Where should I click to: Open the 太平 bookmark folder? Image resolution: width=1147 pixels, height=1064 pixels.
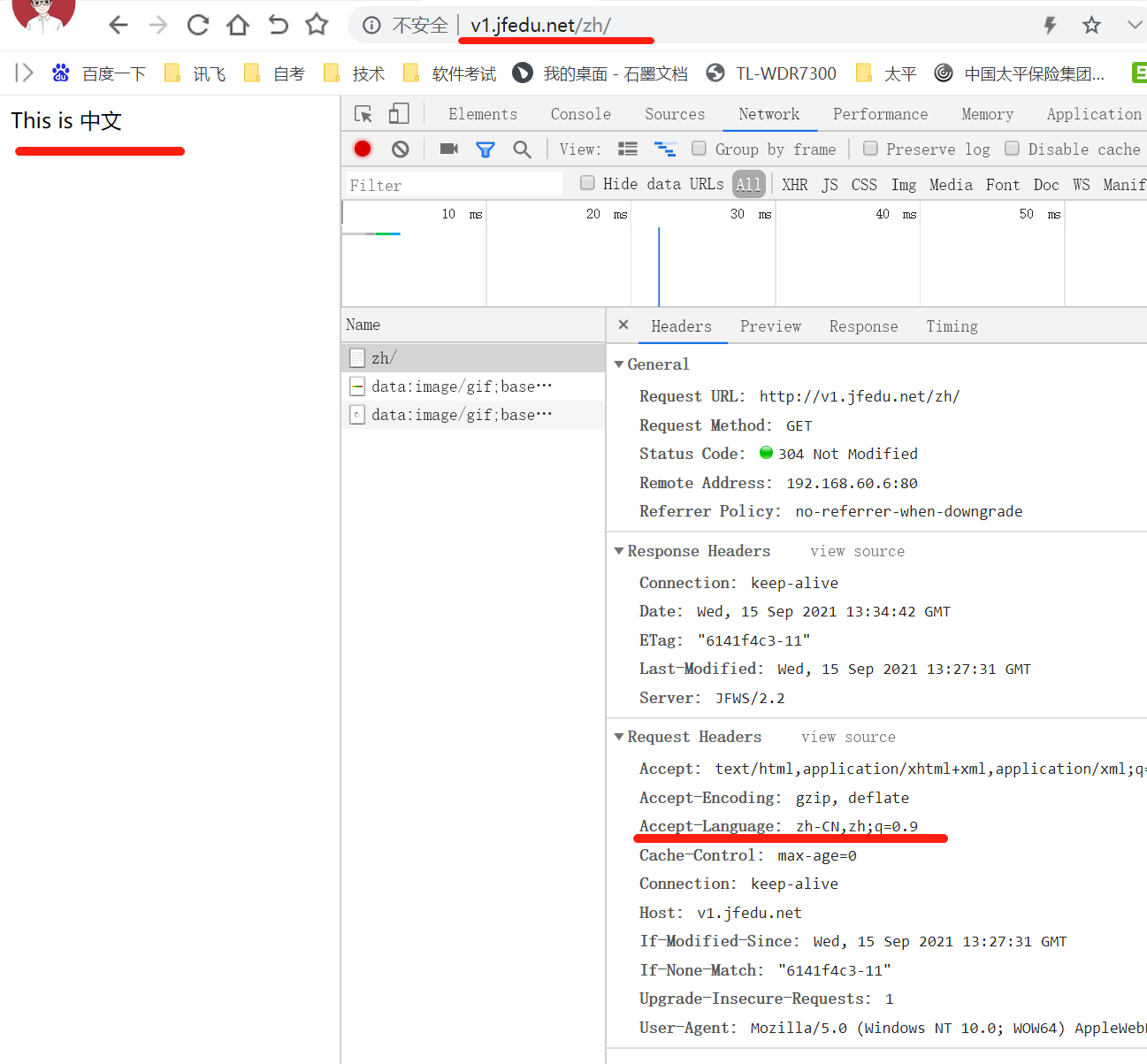pyautogui.click(x=886, y=73)
